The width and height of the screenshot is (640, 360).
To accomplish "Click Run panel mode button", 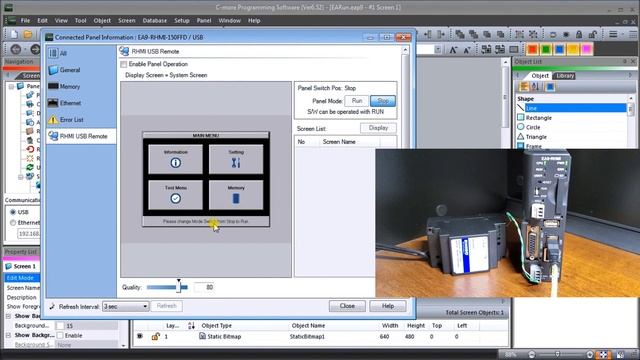I will tap(357, 101).
